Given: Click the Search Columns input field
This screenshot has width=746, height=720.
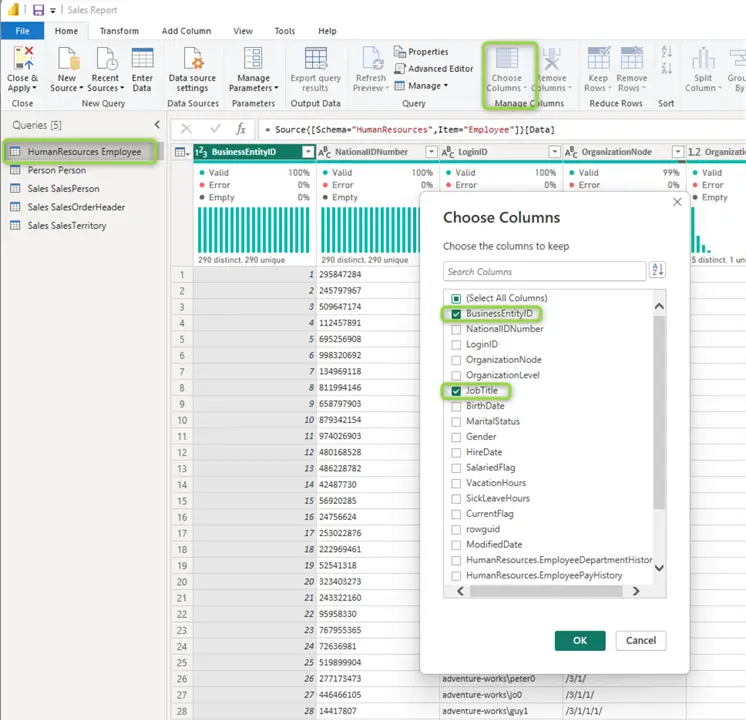Looking at the screenshot, I should pos(544,272).
